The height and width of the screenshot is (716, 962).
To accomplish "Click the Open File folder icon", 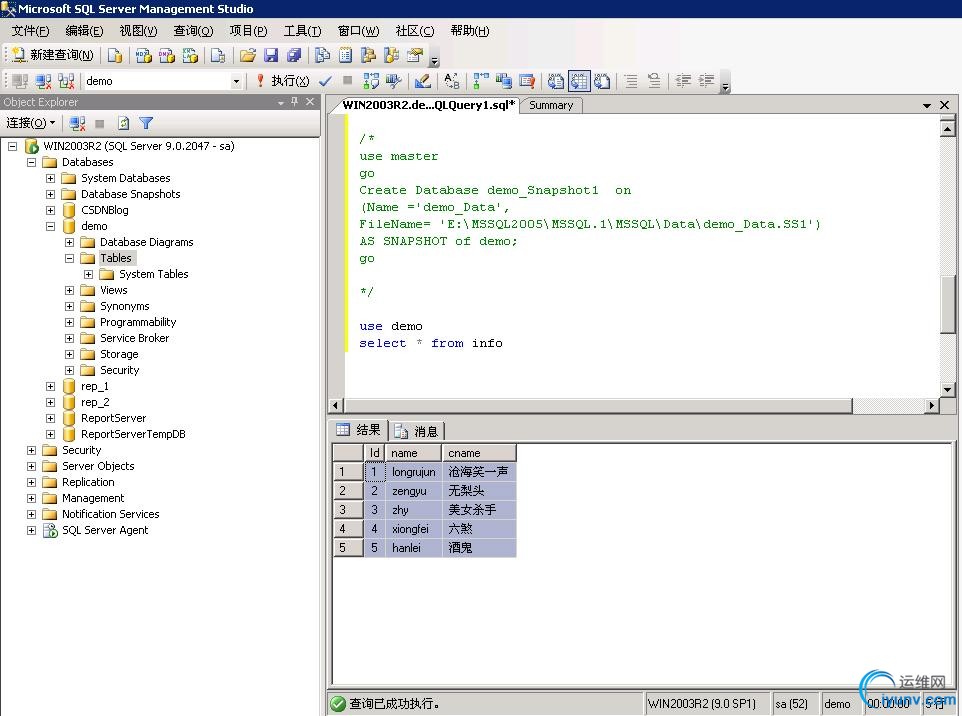I will [248, 55].
